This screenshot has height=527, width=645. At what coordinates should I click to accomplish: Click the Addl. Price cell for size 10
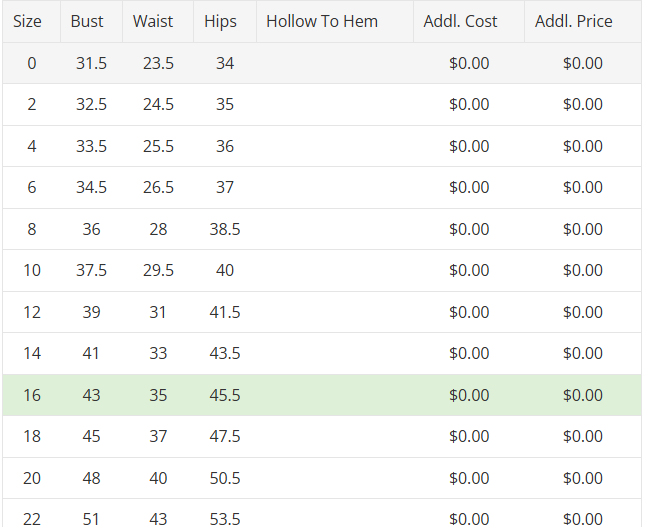[583, 270]
